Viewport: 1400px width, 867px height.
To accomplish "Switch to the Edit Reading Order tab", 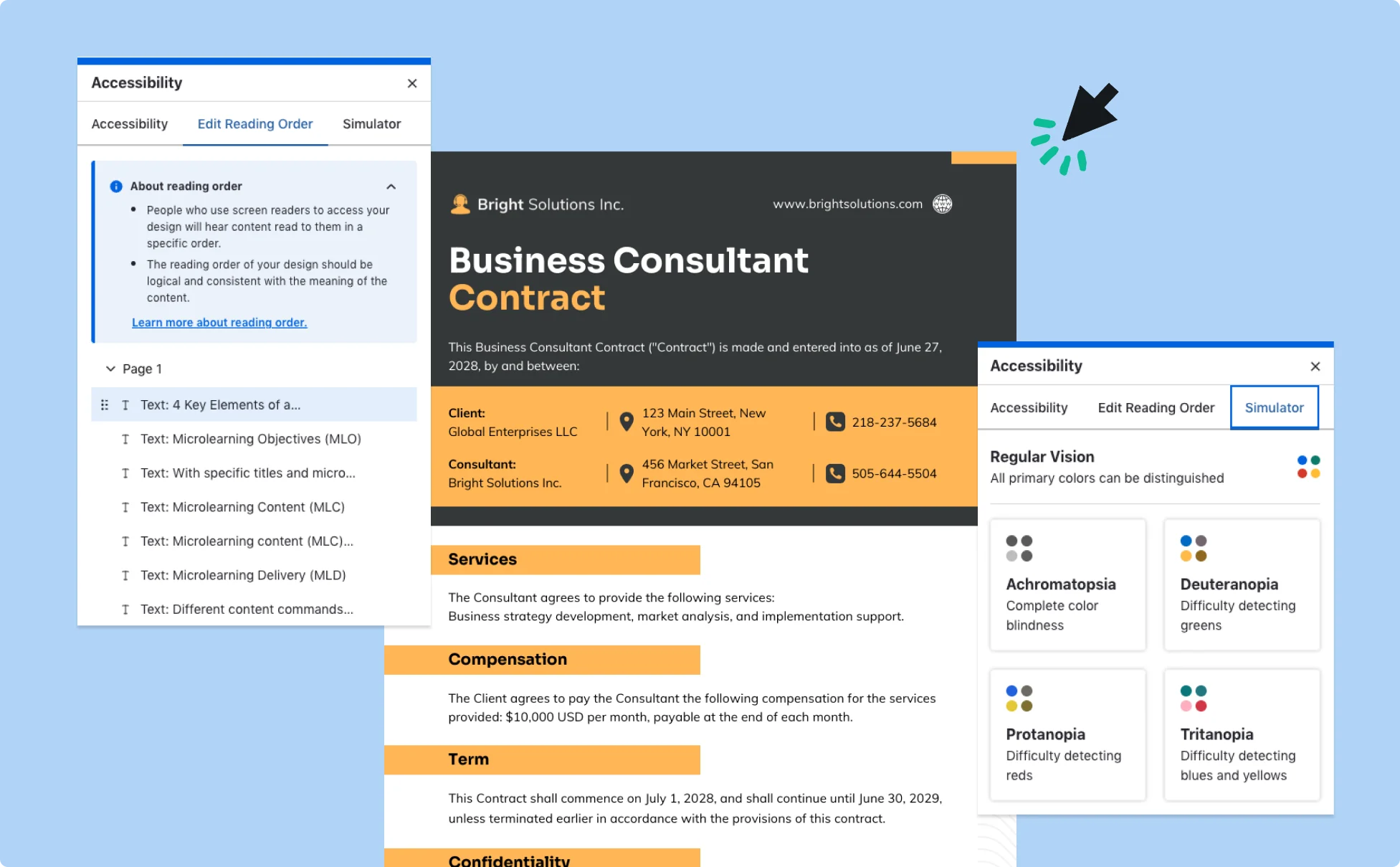I will pyautogui.click(x=254, y=124).
